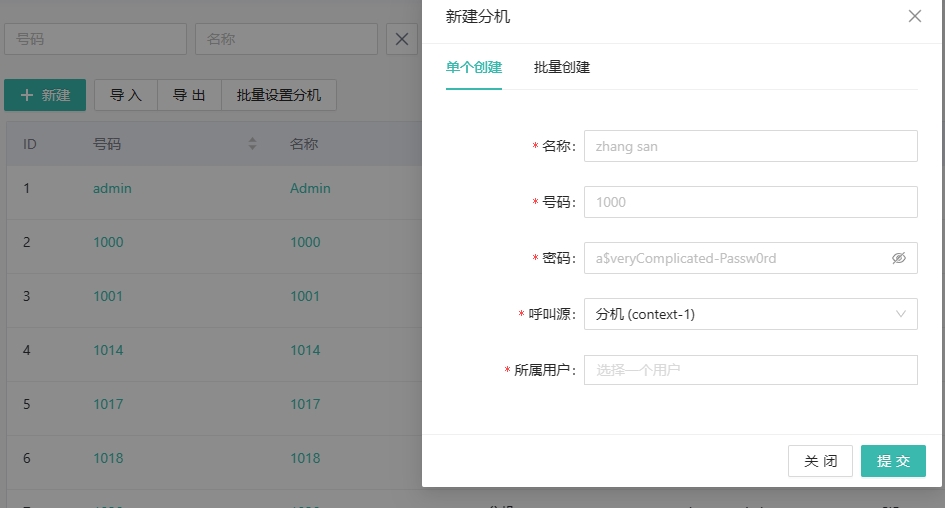Screen dimensions: 945x508
Task: Open the 所属用户 user selector
Action: (x=750, y=370)
